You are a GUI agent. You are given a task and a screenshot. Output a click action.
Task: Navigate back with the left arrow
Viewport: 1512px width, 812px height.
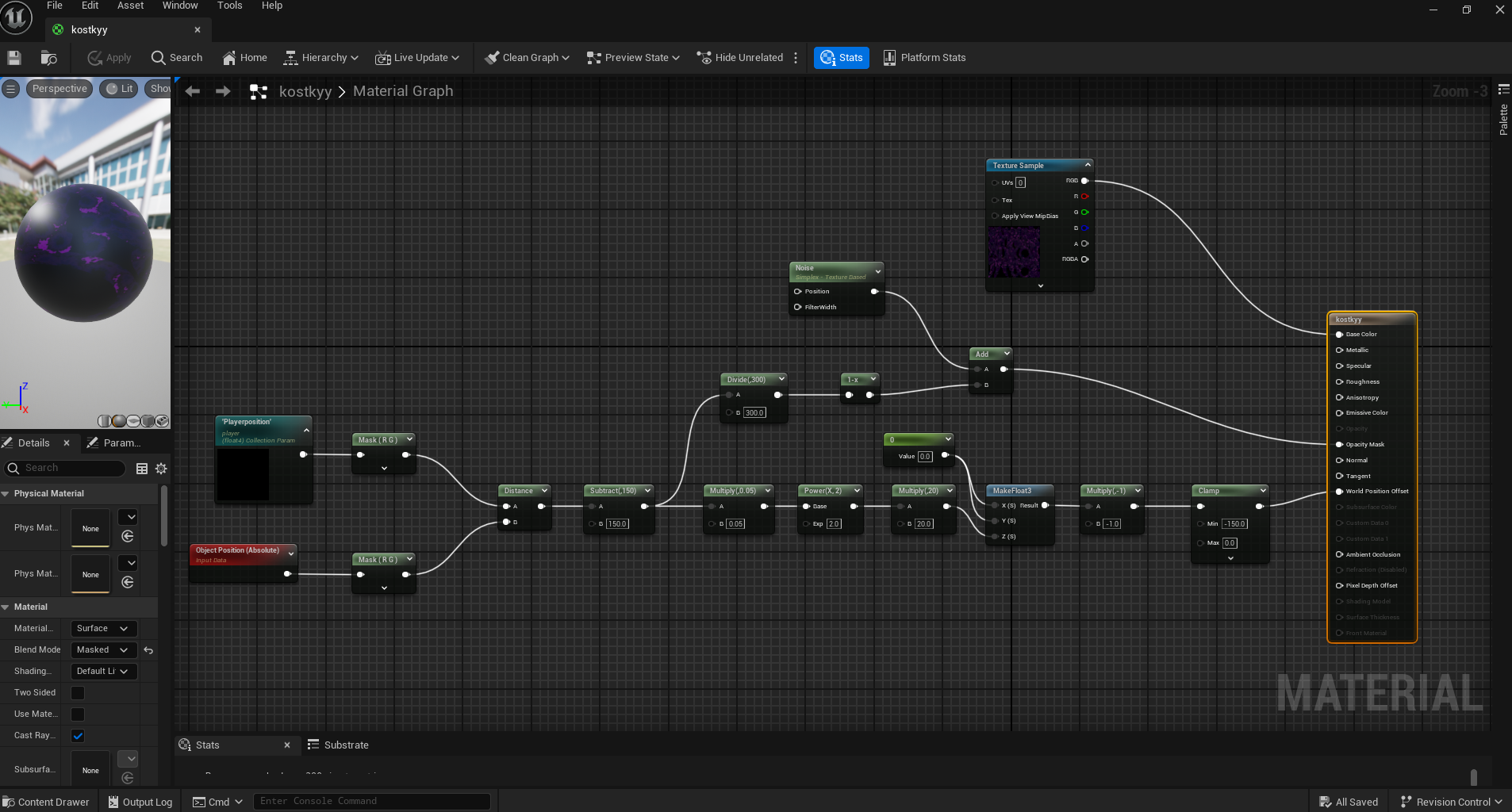click(193, 91)
